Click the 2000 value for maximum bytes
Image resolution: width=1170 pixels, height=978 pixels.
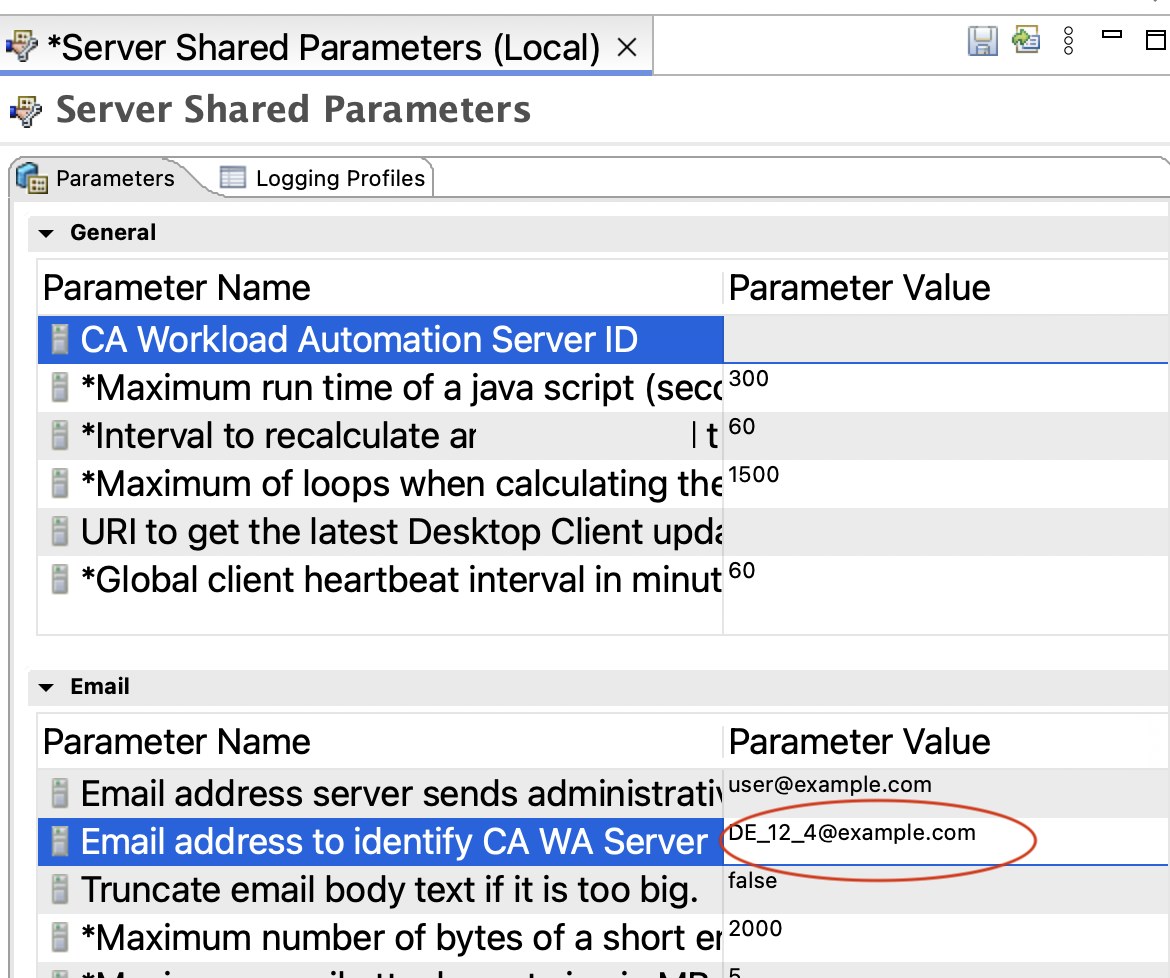coord(755,929)
